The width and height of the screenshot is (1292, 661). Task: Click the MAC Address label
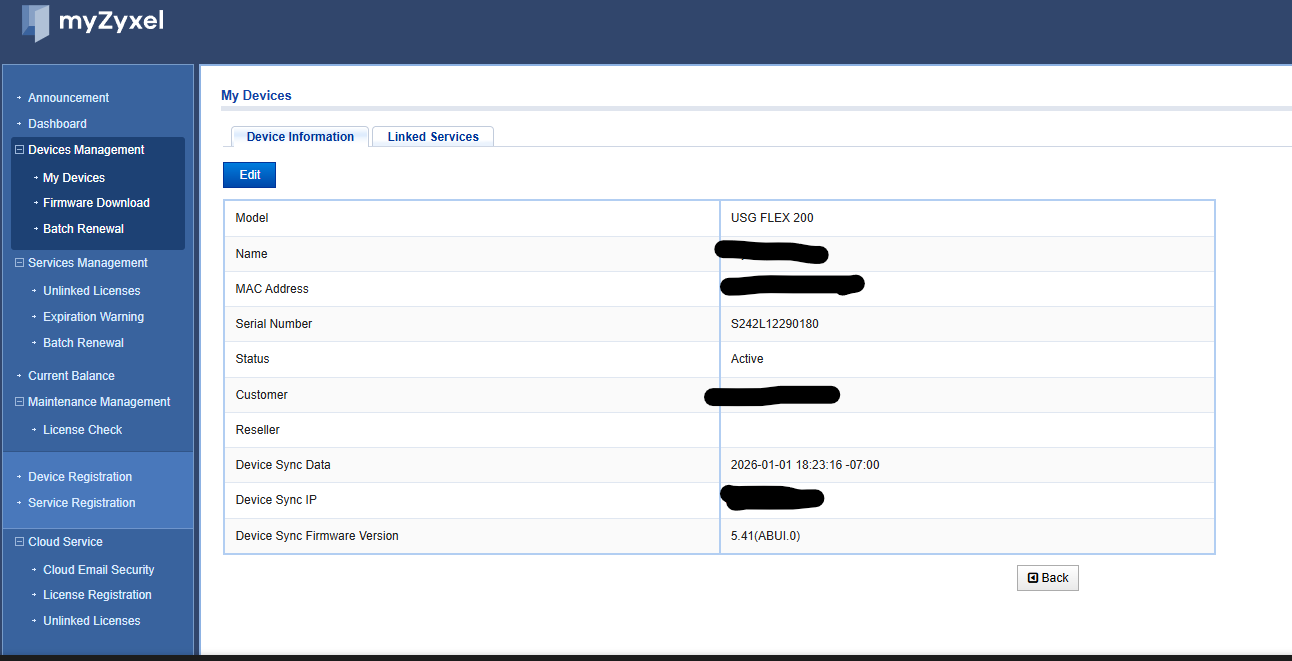tap(272, 289)
